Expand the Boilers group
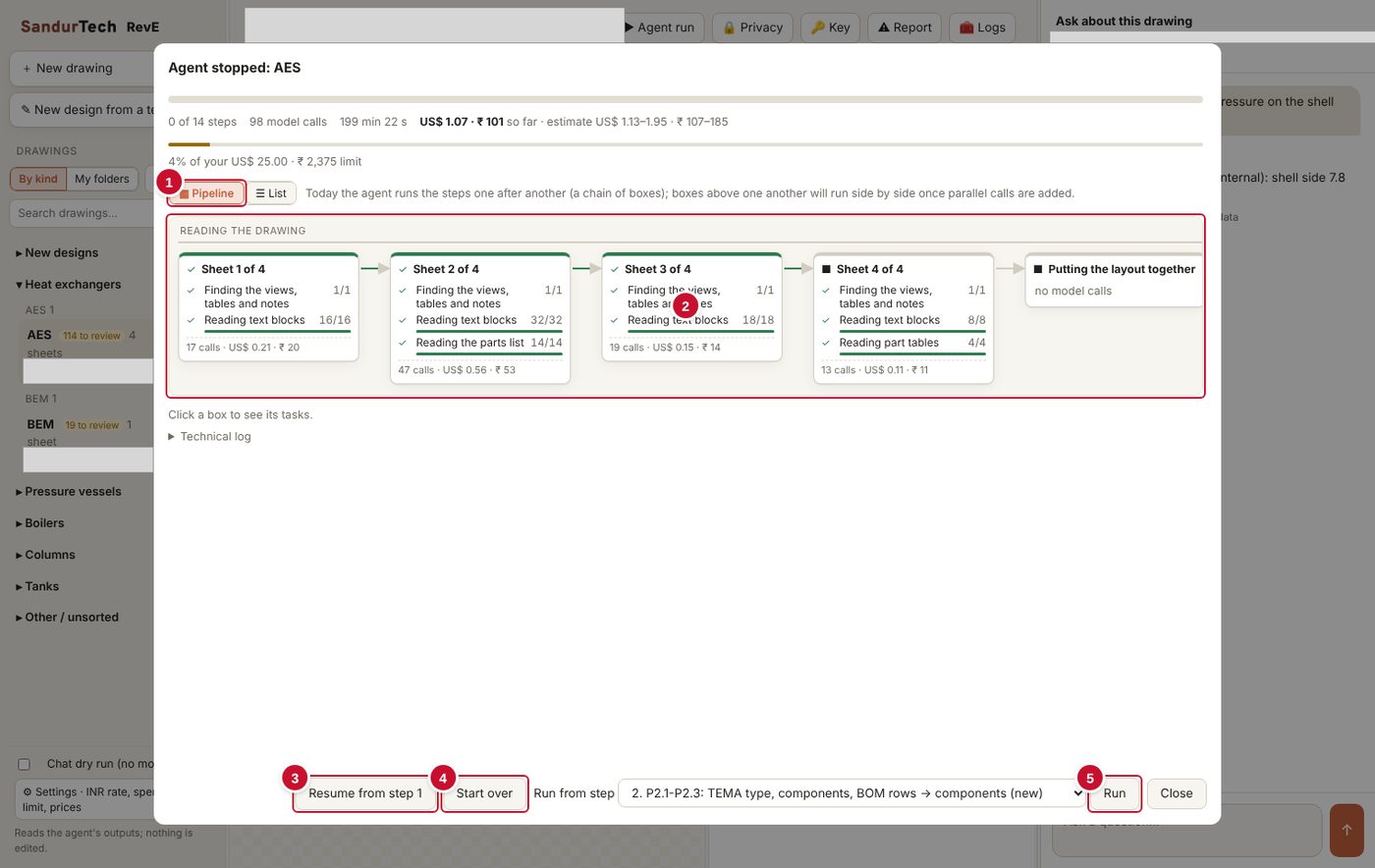Viewport: 1375px width, 868px height. [x=40, y=523]
